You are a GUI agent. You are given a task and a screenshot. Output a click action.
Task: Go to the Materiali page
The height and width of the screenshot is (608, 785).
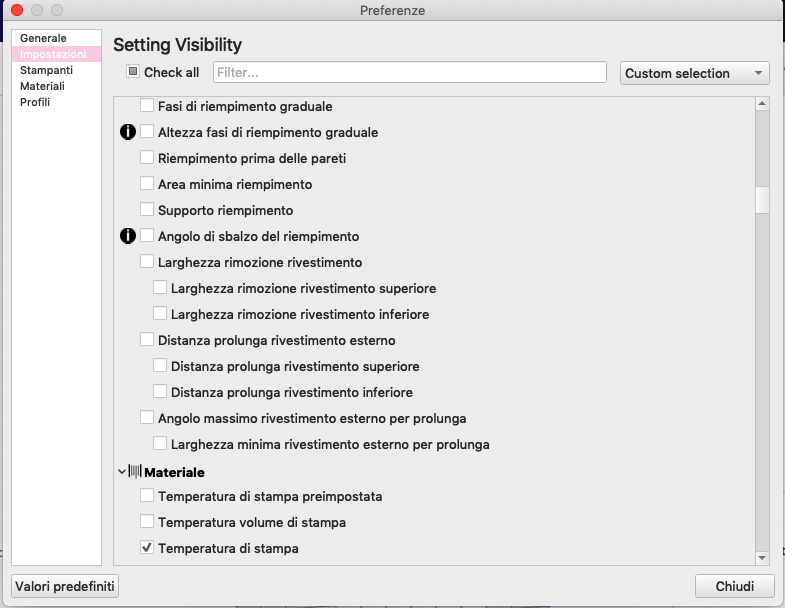point(42,86)
